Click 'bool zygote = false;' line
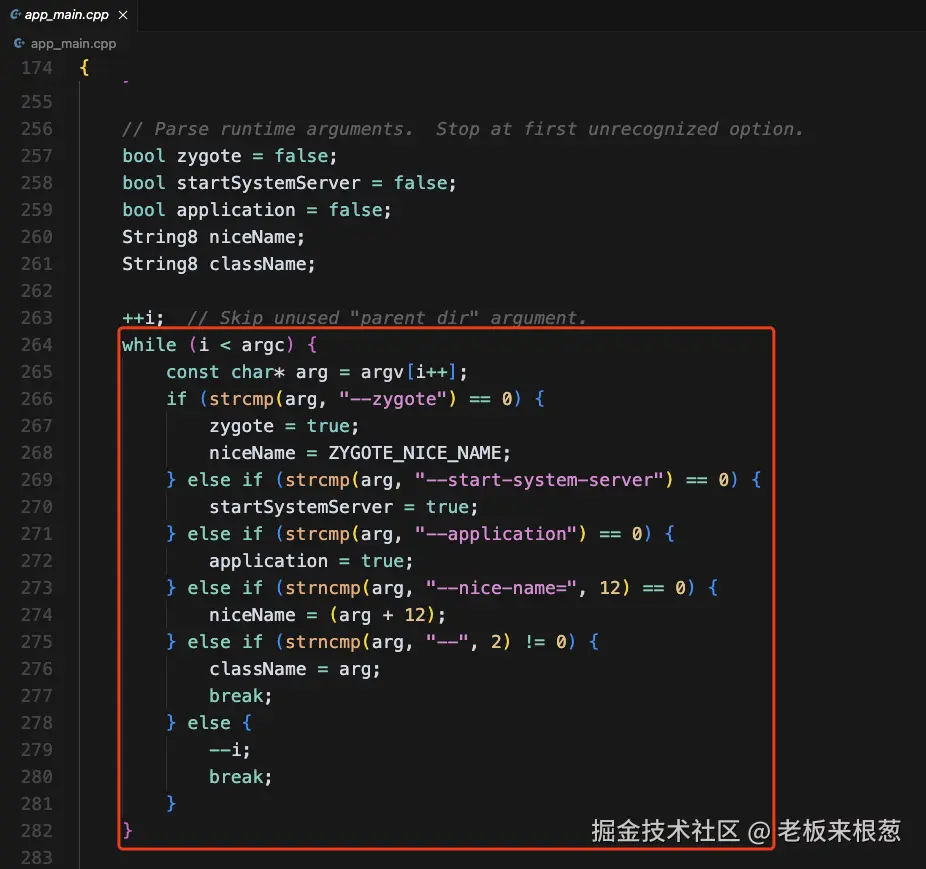926x869 pixels. tap(230, 156)
